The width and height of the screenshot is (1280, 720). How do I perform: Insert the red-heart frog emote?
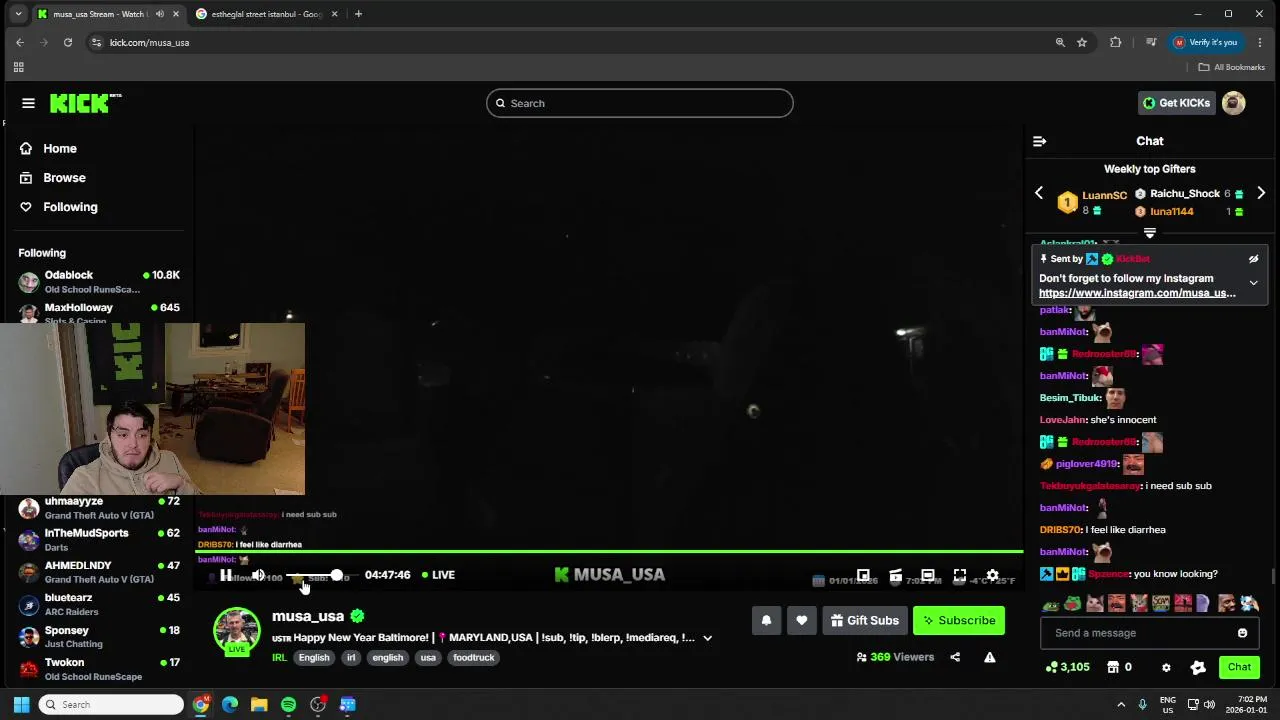pyautogui.click(x=1072, y=604)
